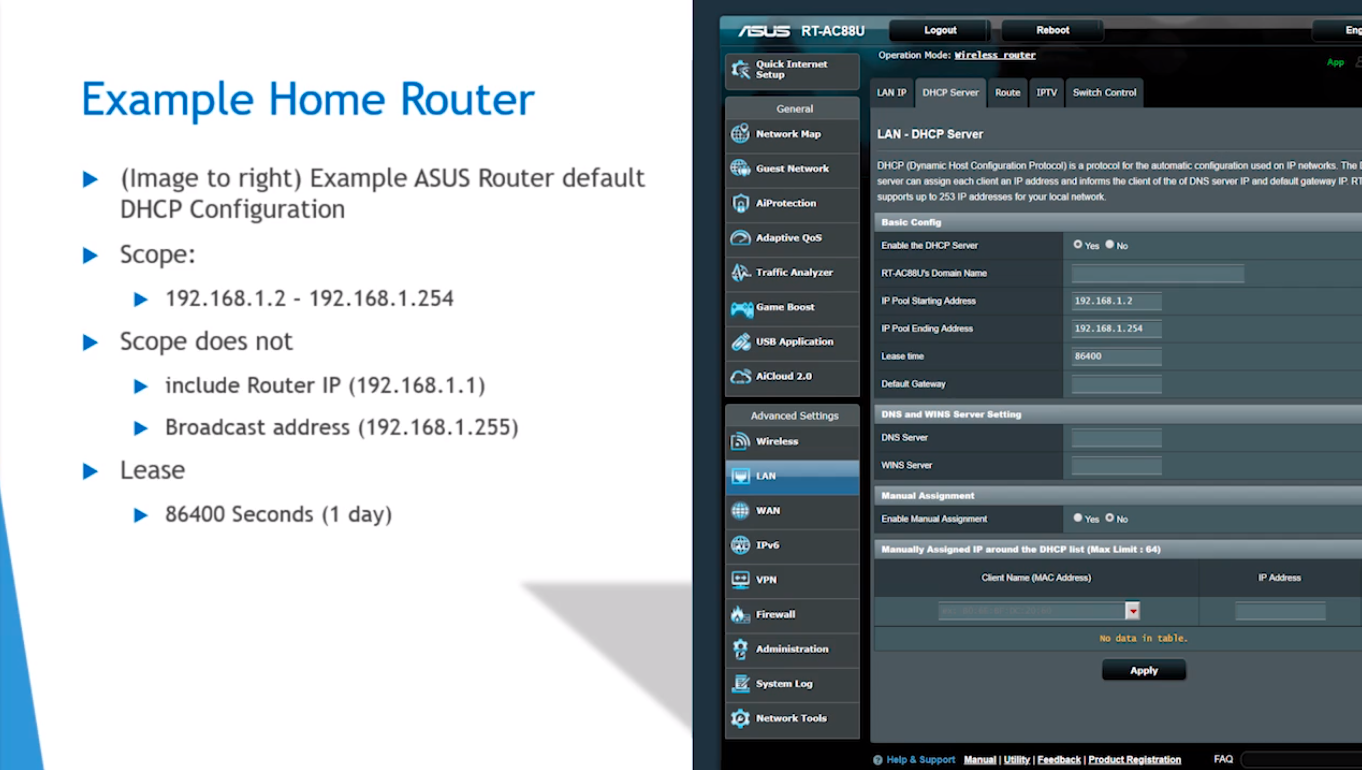1362x770 pixels.
Task: Click the Logout button
Action: click(940, 30)
